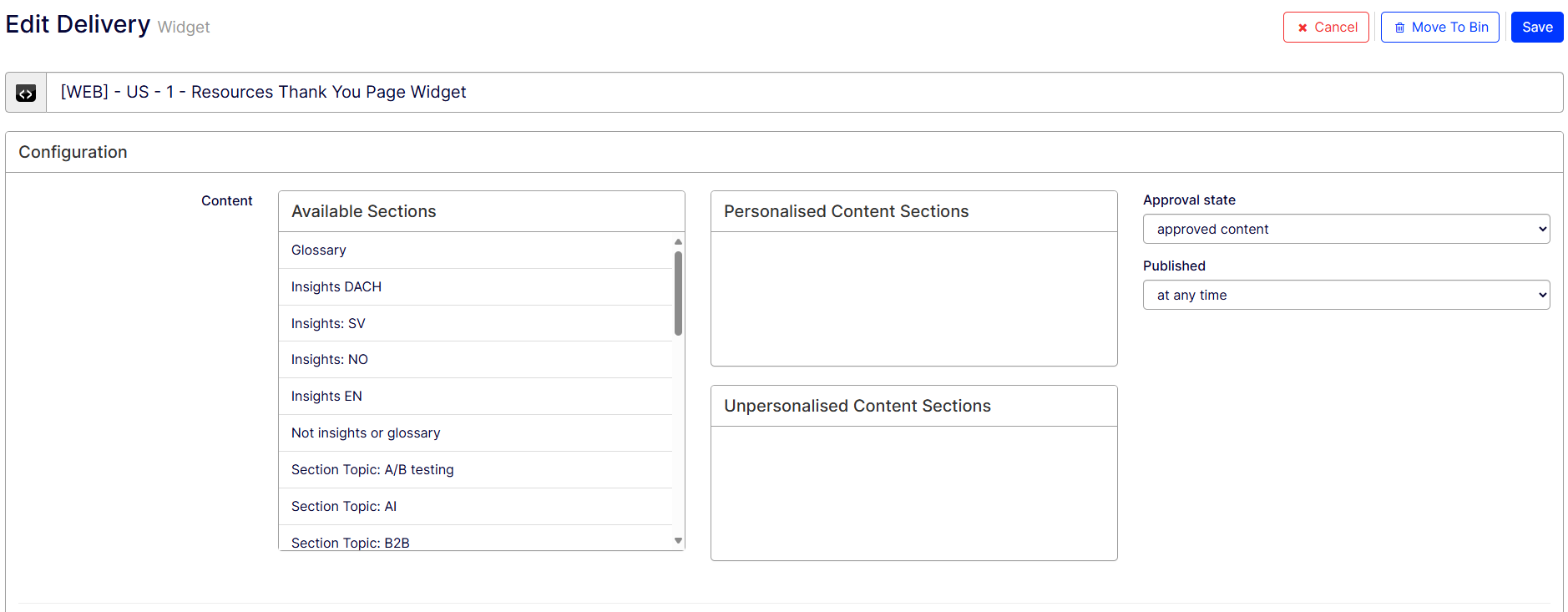Click inside Personalised Content Sections box
The width and height of the screenshot is (1568, 612).
point(913,298)
